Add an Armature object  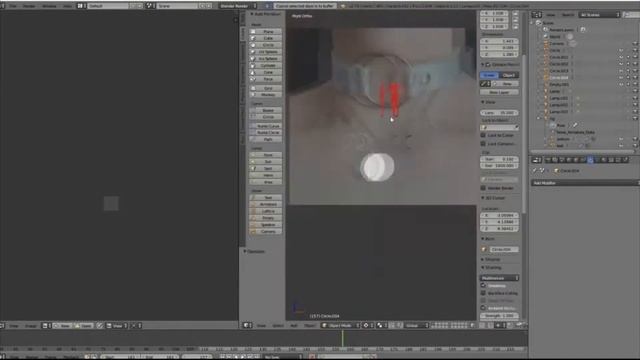tap(266, 204)
